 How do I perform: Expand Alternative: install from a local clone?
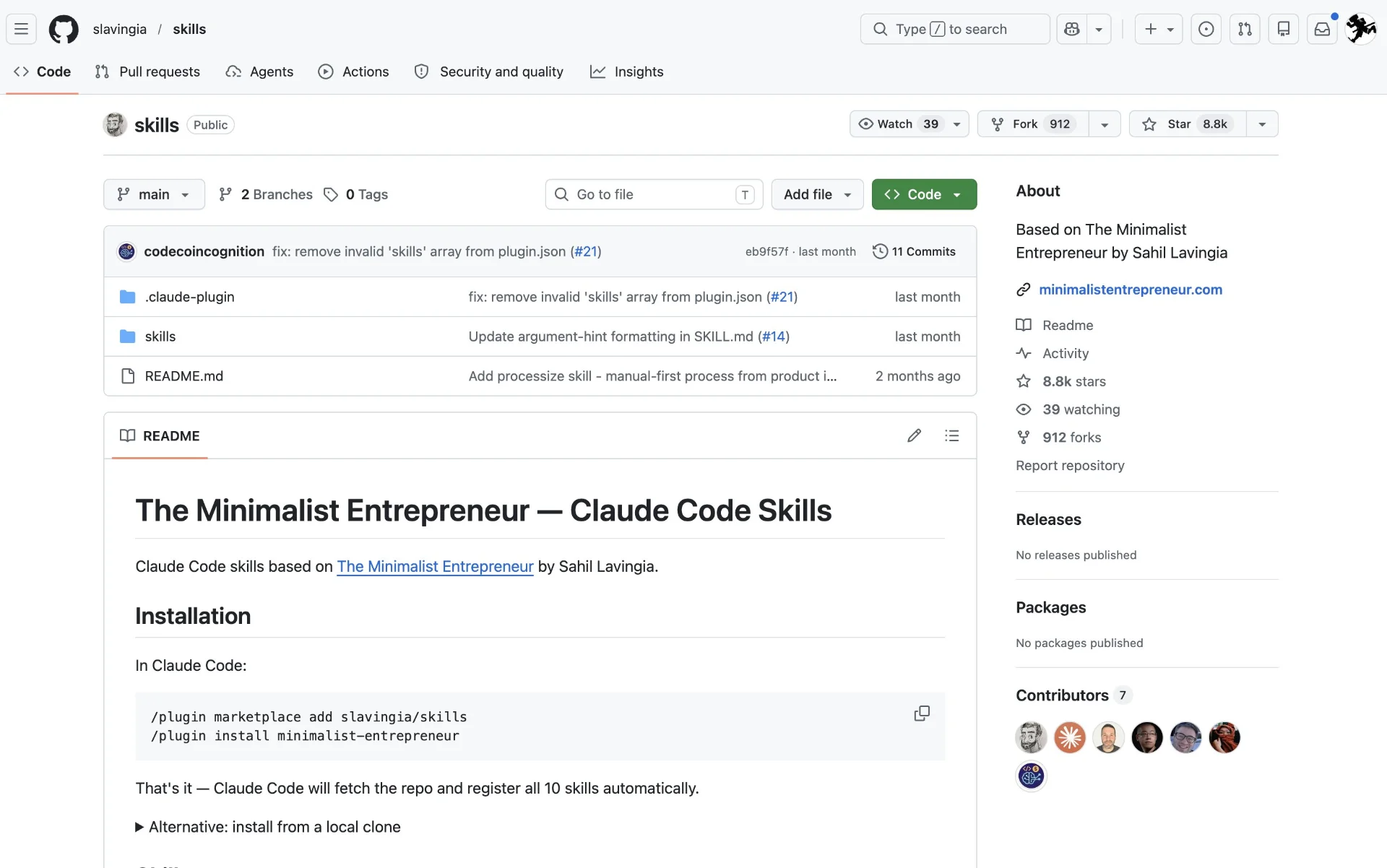click(268, 827)
